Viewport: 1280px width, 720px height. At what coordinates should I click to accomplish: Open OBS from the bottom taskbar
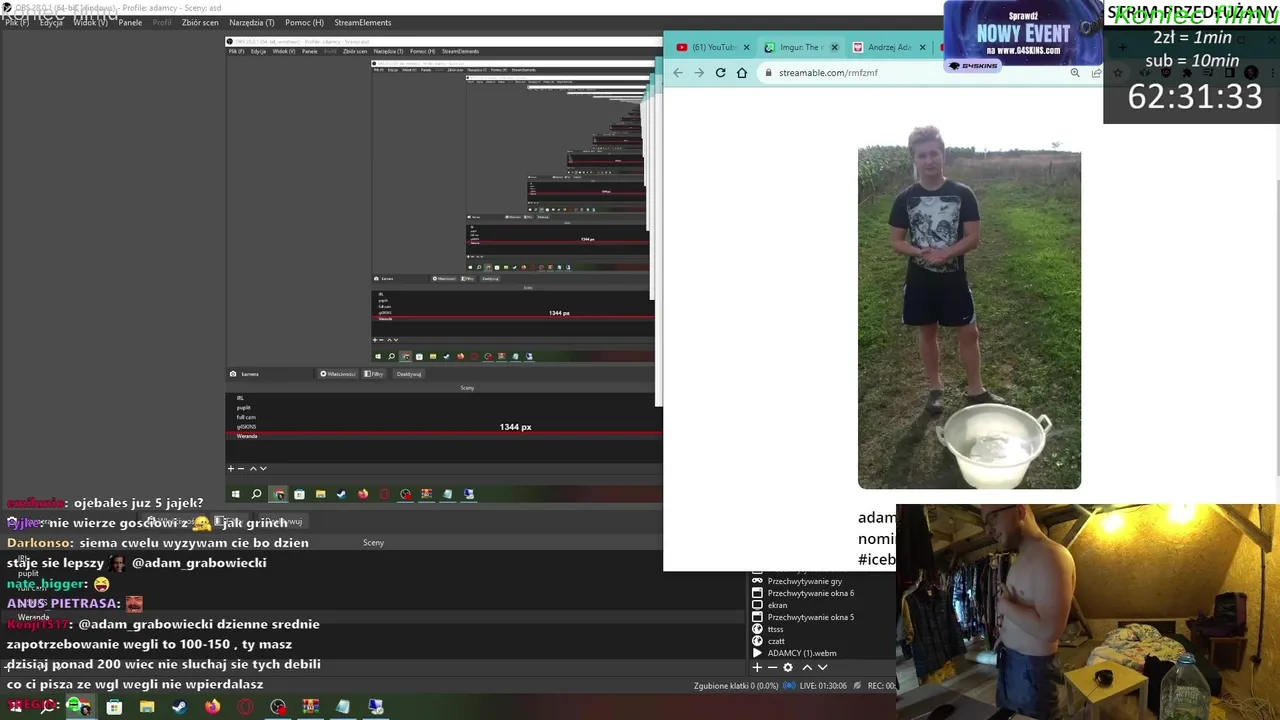(278, 707)
